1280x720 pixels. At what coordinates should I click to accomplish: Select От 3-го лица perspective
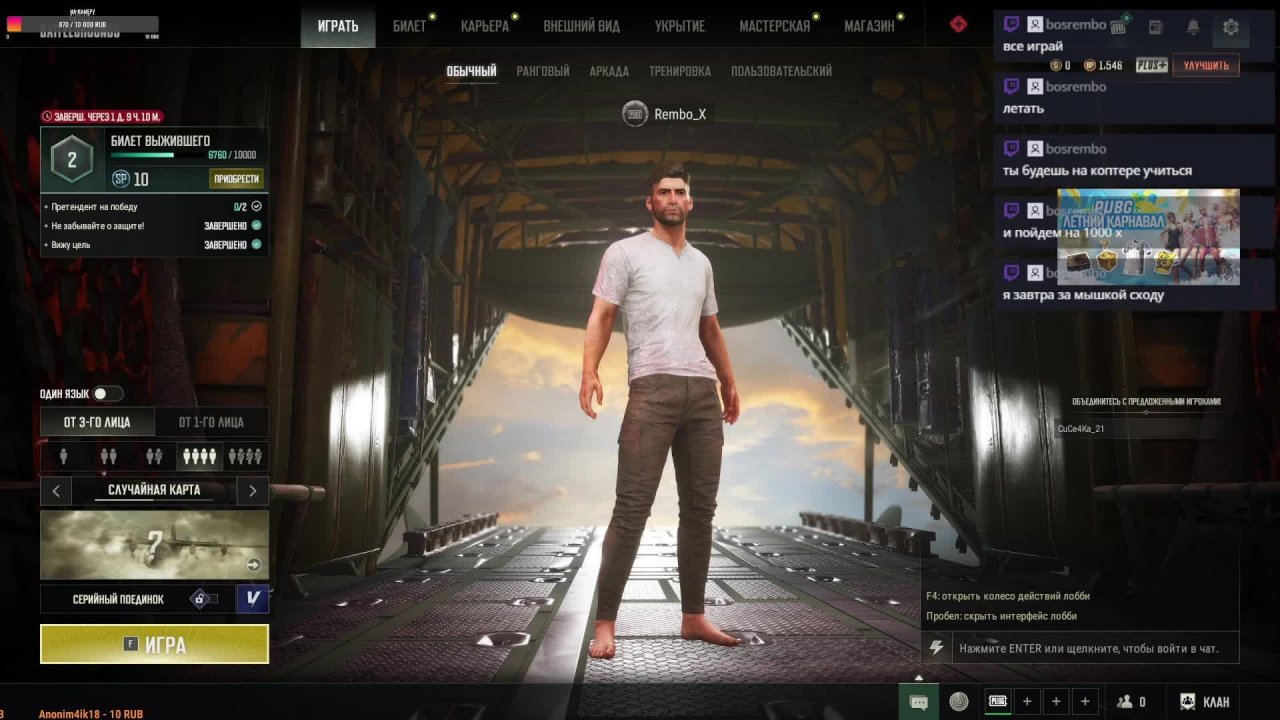pyautogui.click(x=97, y=422)
